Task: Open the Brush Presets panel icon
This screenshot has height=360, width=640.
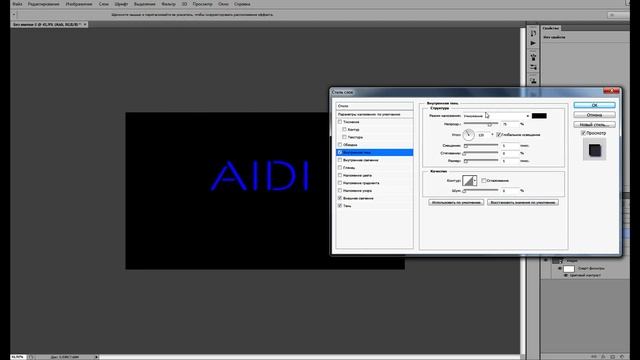Action: tap(533, 57)
